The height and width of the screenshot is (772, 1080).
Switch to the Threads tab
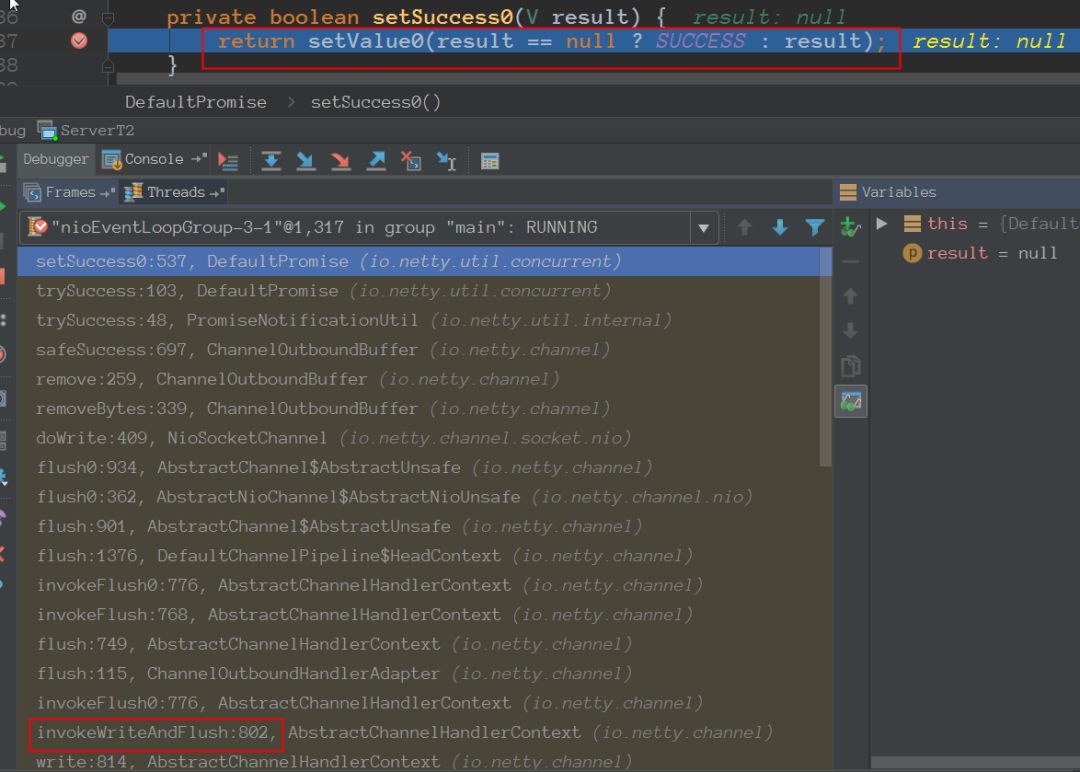[174, 192]
